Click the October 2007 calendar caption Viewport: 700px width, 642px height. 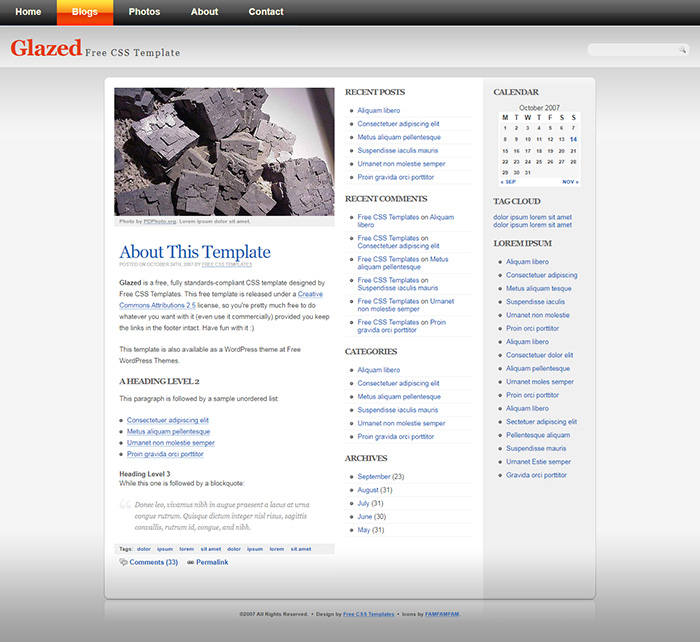(x=539, y=108)
